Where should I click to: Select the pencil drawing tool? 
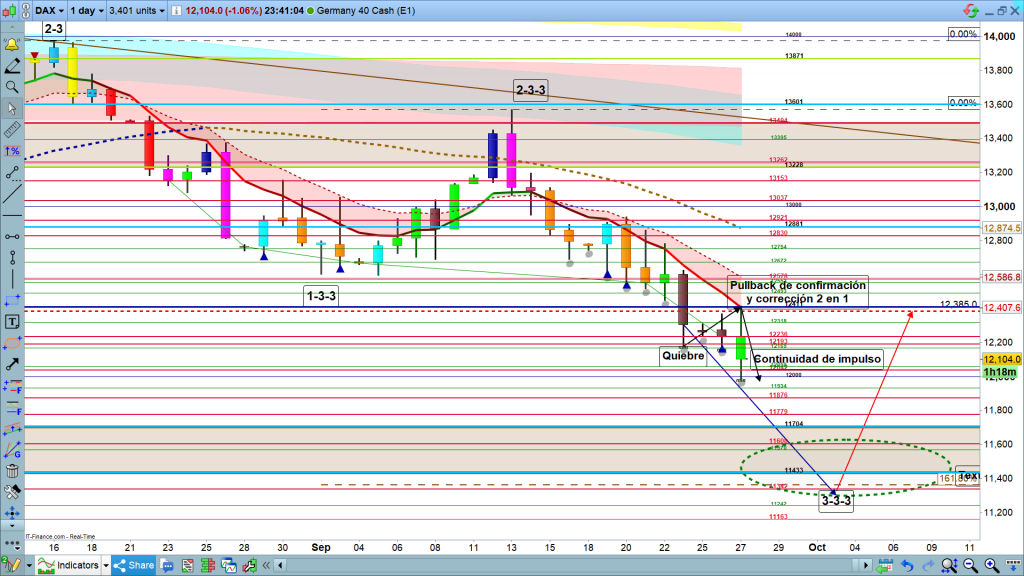tap(12, 66)
